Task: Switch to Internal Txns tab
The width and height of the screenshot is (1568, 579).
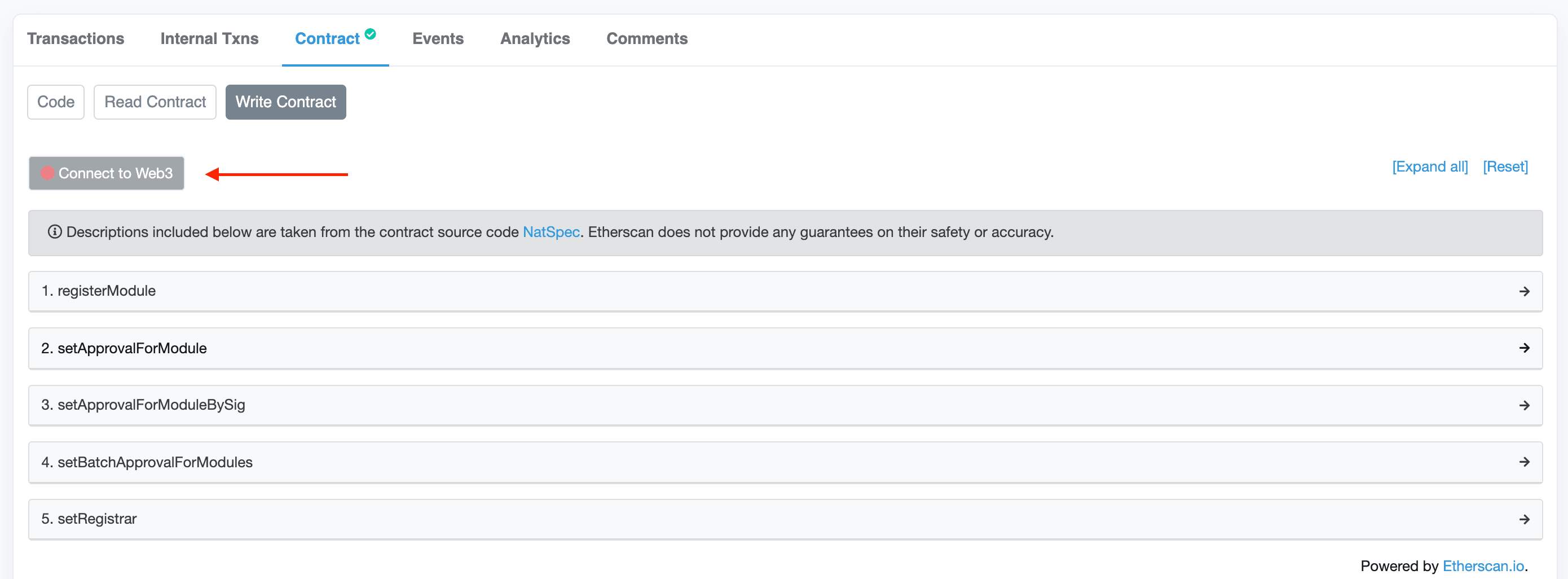Action: pos(209,39)
